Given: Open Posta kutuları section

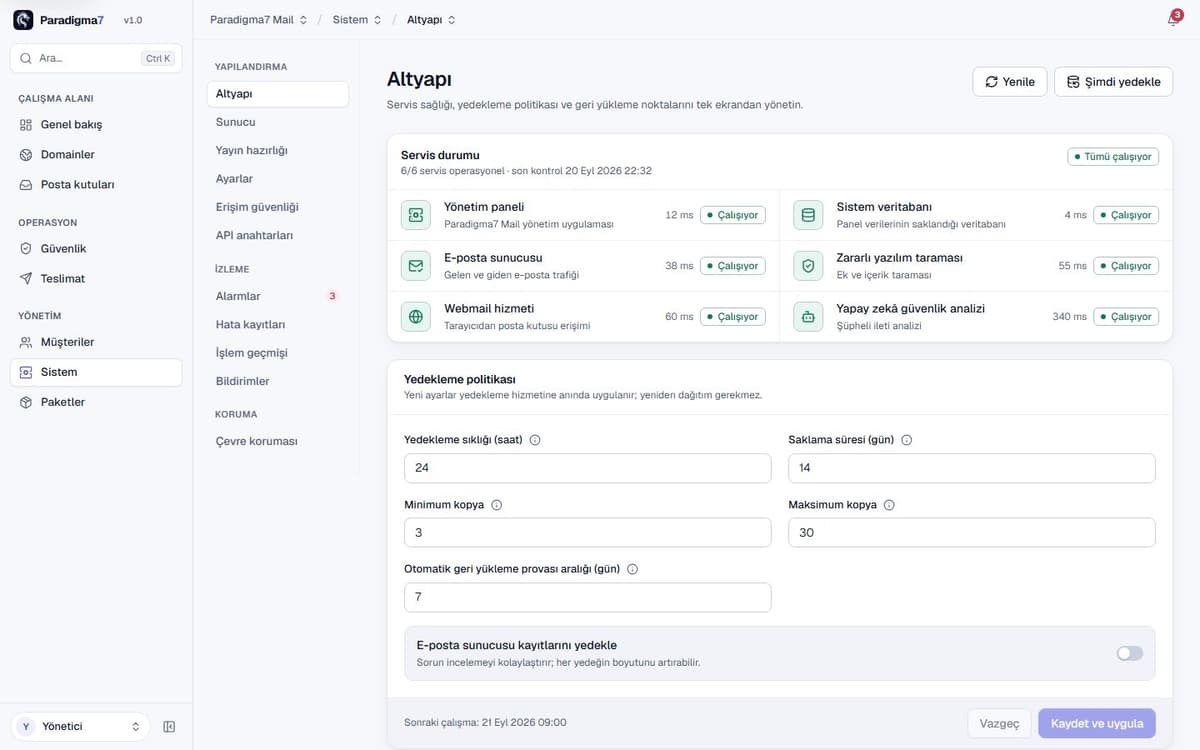Looking at the screenshot, I should (96, 185).
